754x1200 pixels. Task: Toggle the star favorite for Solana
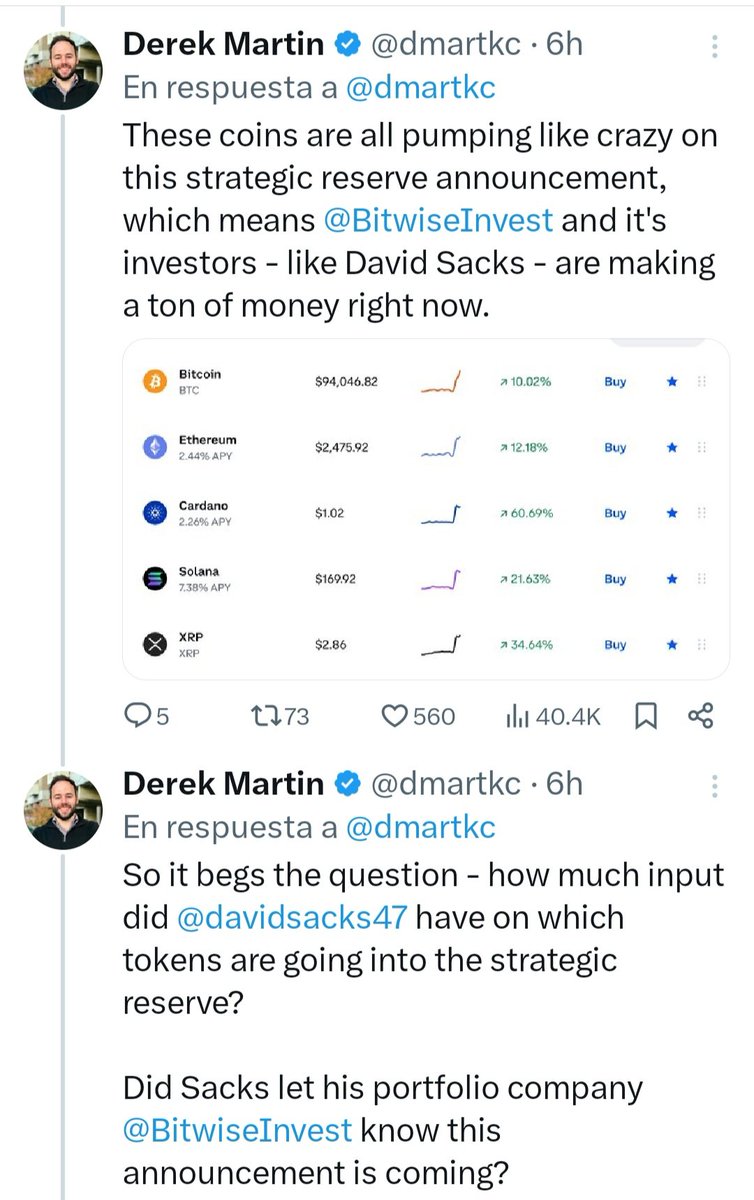tap(673, 579)
